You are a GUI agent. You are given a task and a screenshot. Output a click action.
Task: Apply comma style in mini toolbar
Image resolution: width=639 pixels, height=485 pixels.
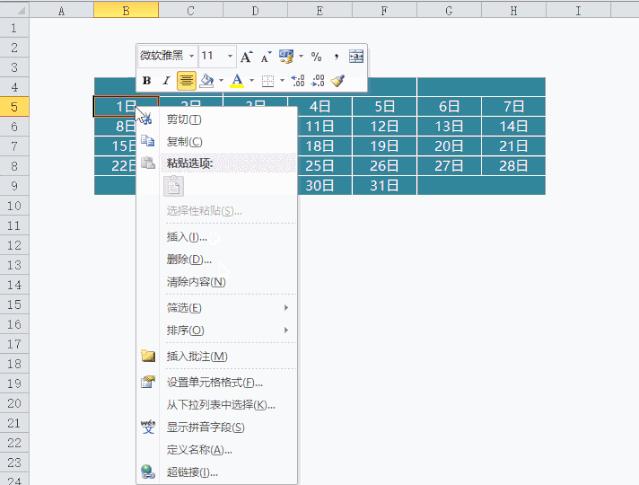(x=336, y=57)
